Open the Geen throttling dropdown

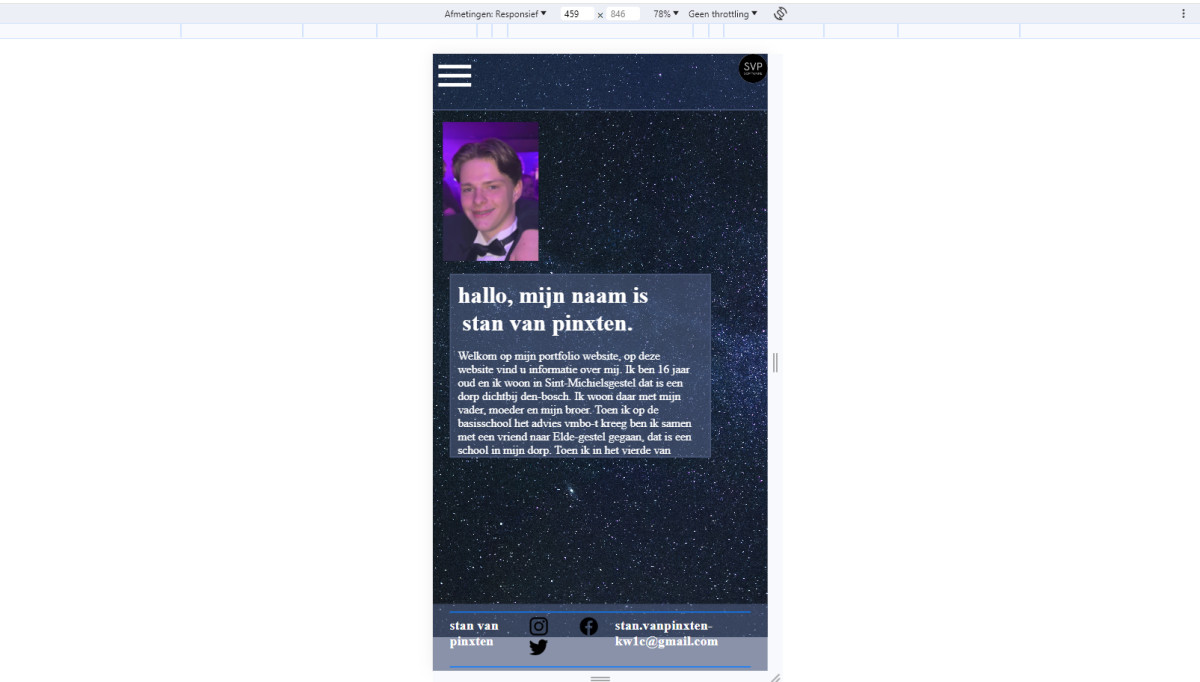723,14
